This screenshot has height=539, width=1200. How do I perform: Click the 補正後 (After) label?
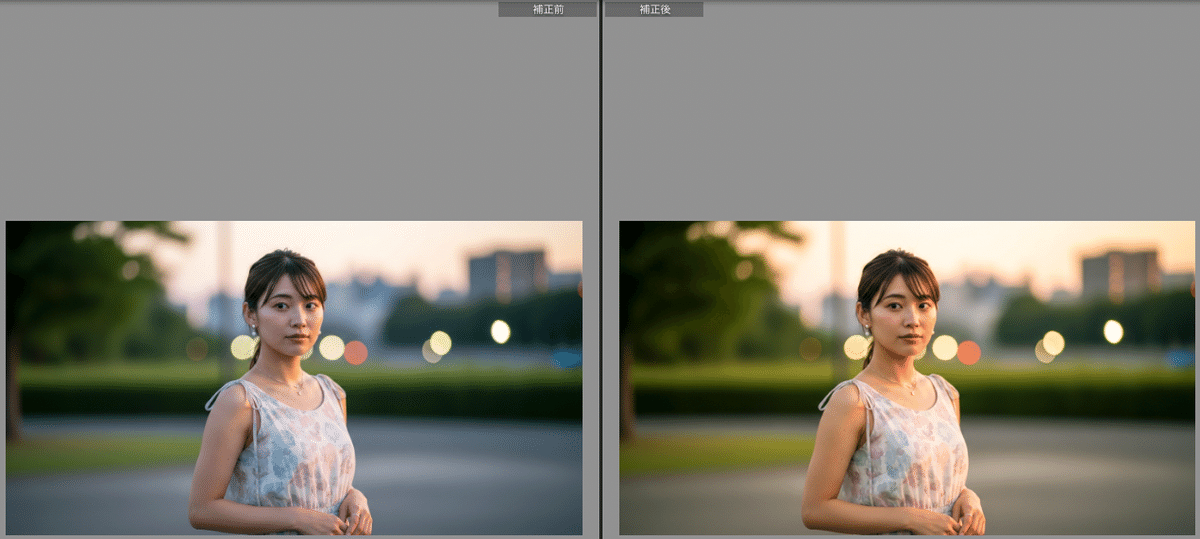pos(654,9)
